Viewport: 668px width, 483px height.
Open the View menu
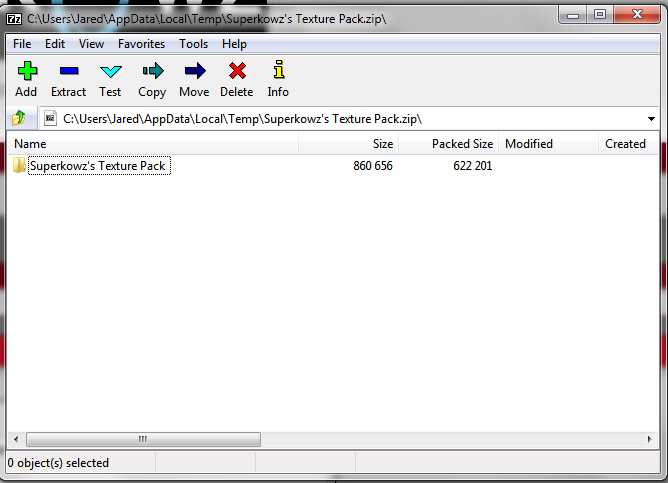91,44
